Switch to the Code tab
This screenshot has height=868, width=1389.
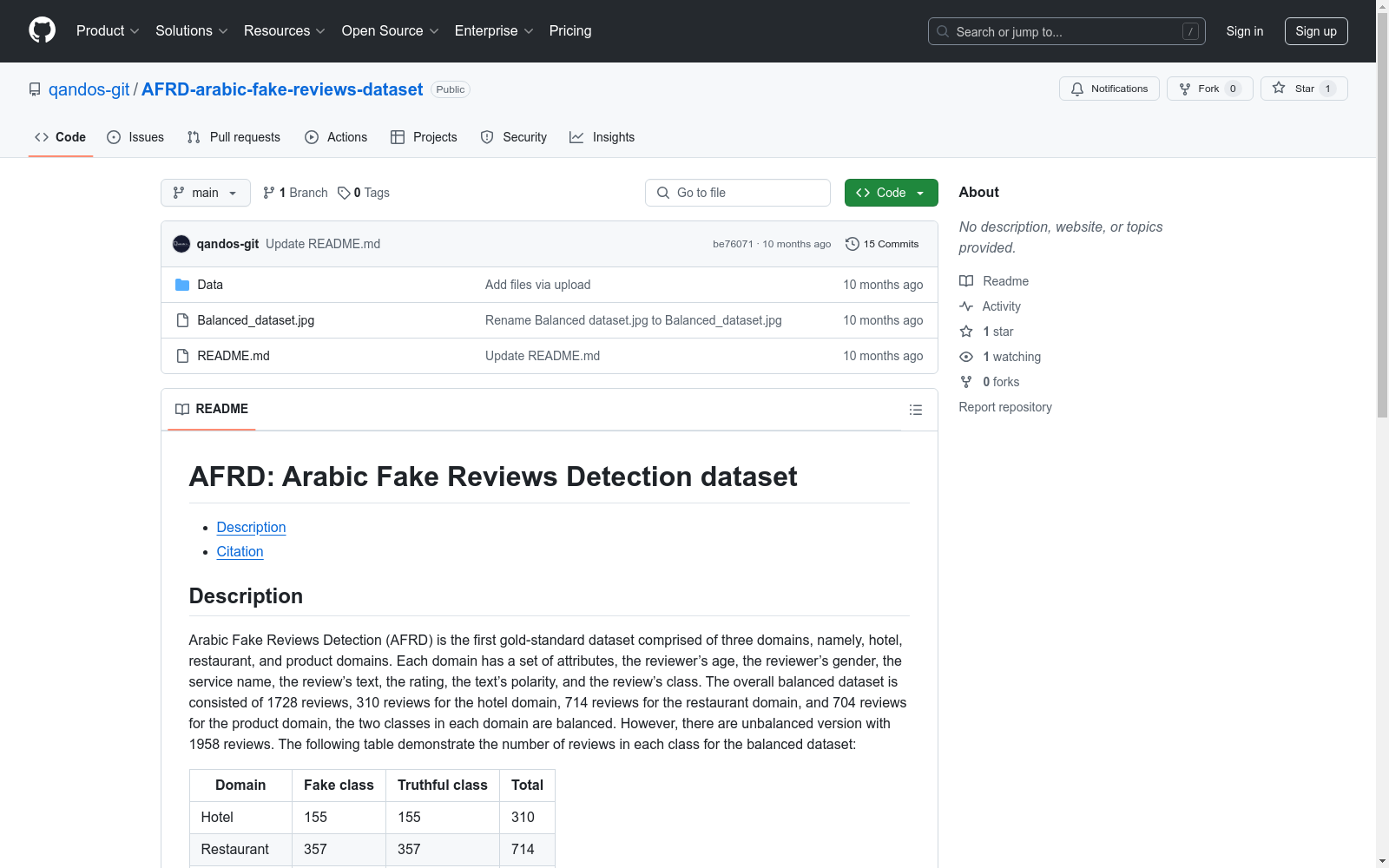(x=61, y=137)
